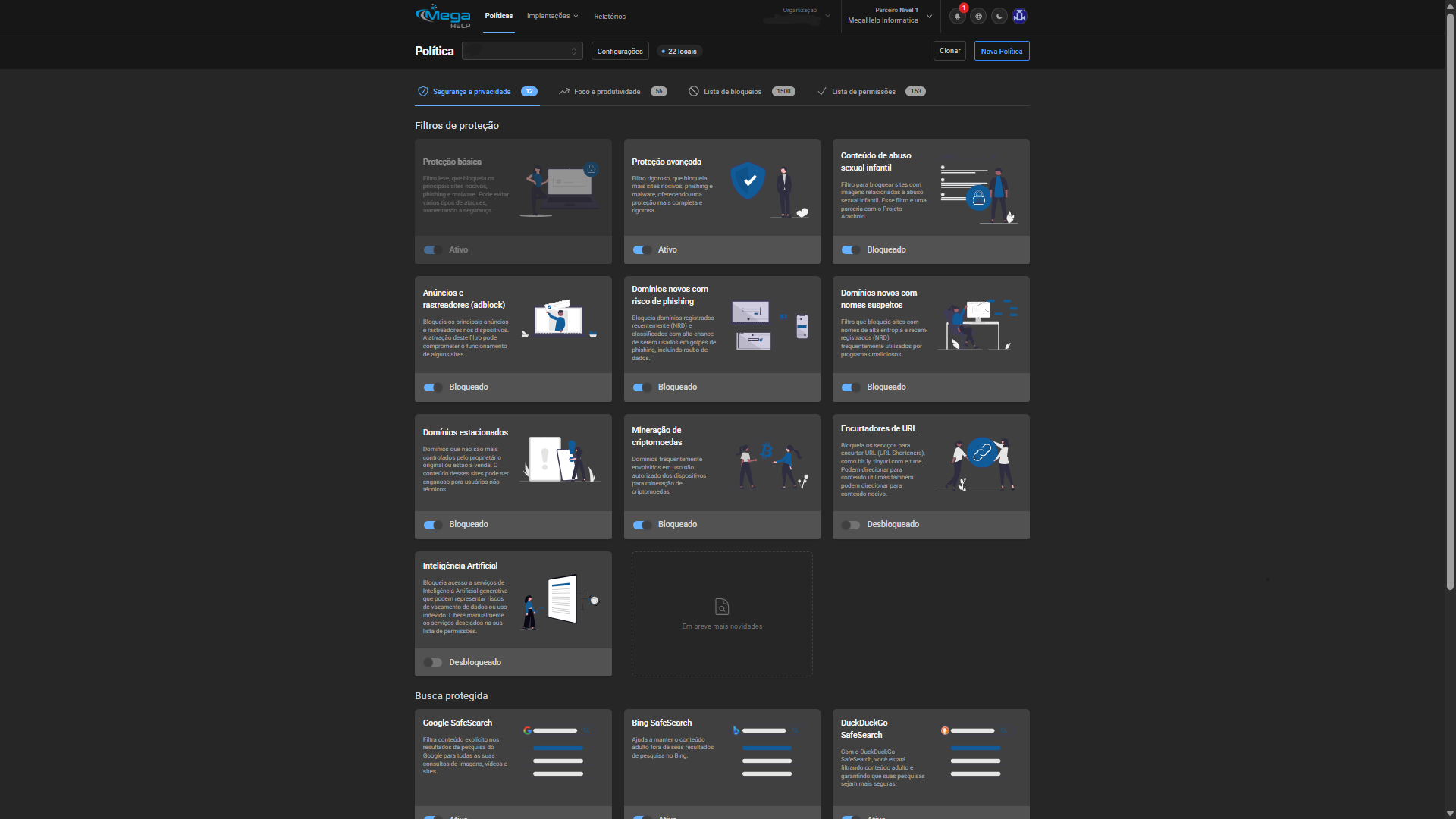Enable Encurtadores de URL blocking switch
The image size is (1456, 819).
850,525
